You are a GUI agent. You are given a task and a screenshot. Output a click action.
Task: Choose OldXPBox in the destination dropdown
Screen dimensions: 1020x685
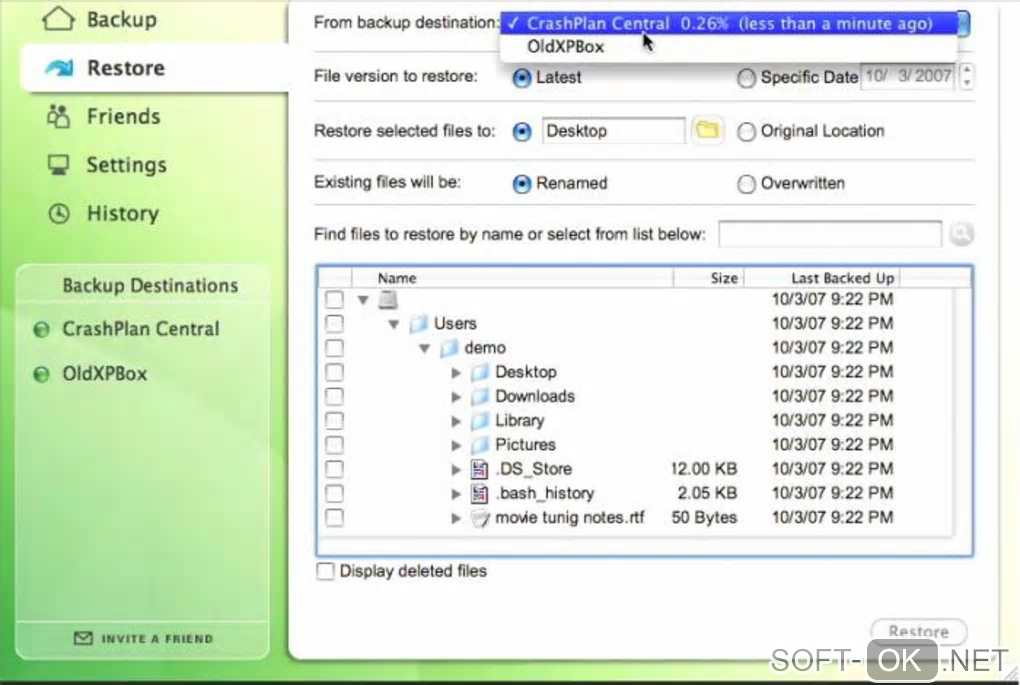(x=729, y=47)
